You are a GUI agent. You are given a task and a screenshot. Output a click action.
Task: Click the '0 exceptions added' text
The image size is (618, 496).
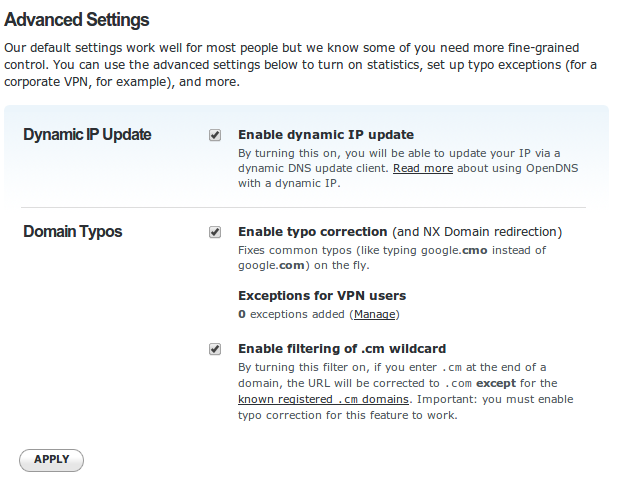coord(292,314)
